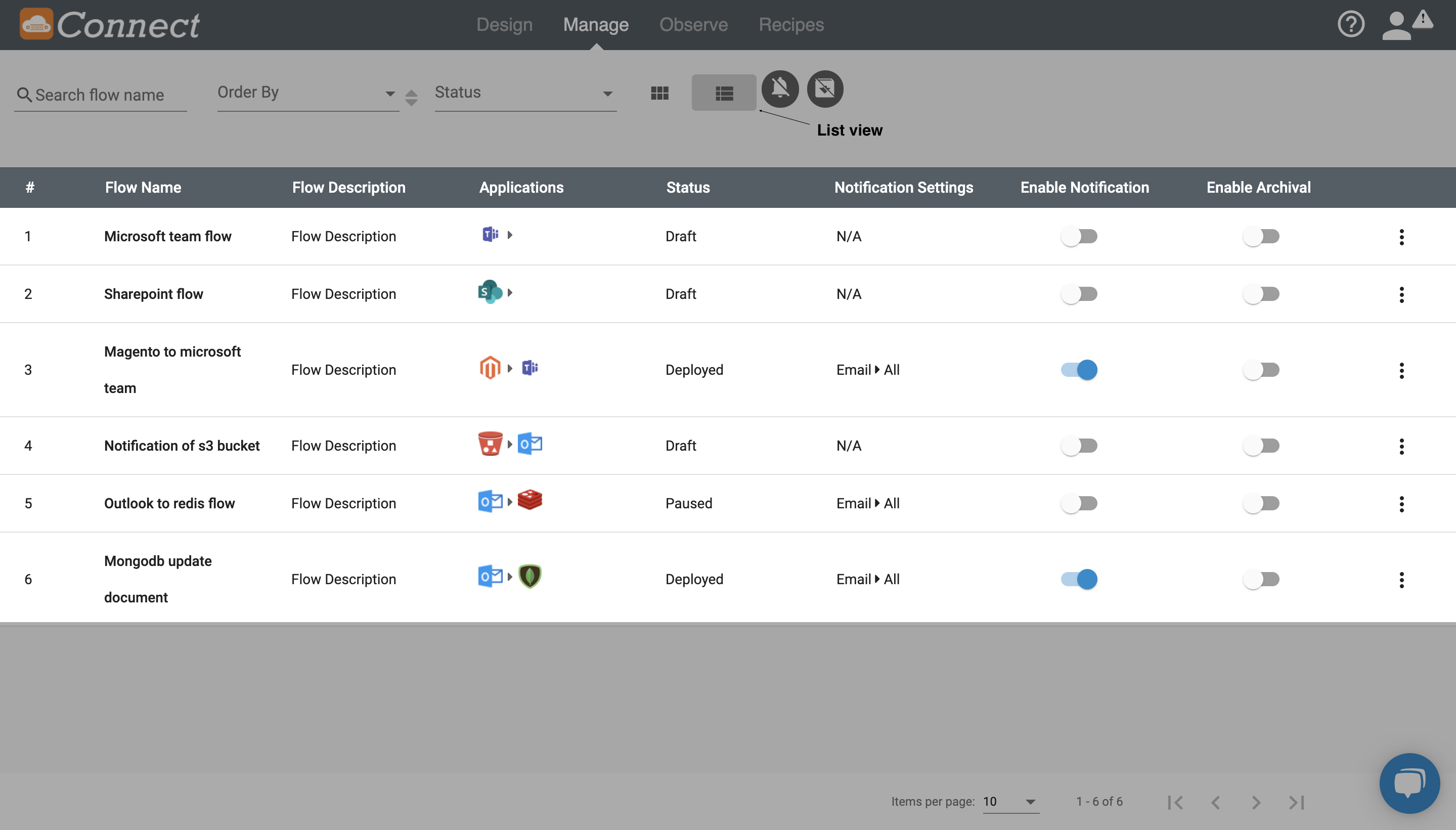1456x830 pixels.
Task: Click Teams icon in Microsoft team flow row
Action: [490, 234]
